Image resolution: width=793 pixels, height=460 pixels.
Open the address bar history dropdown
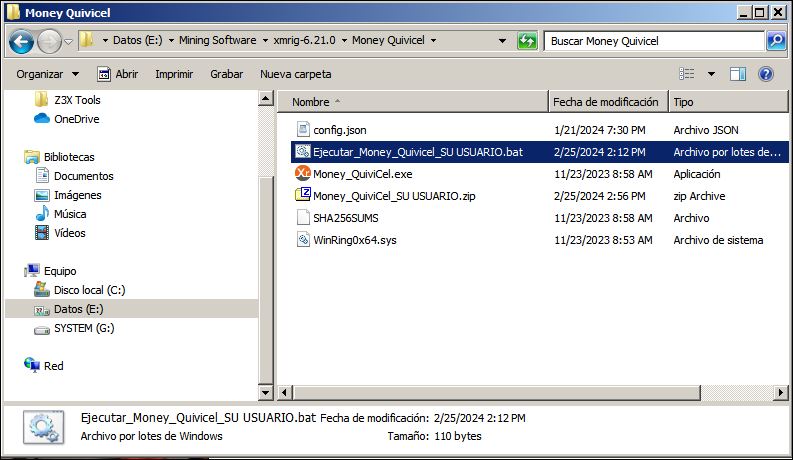click(x=502, y=41)
